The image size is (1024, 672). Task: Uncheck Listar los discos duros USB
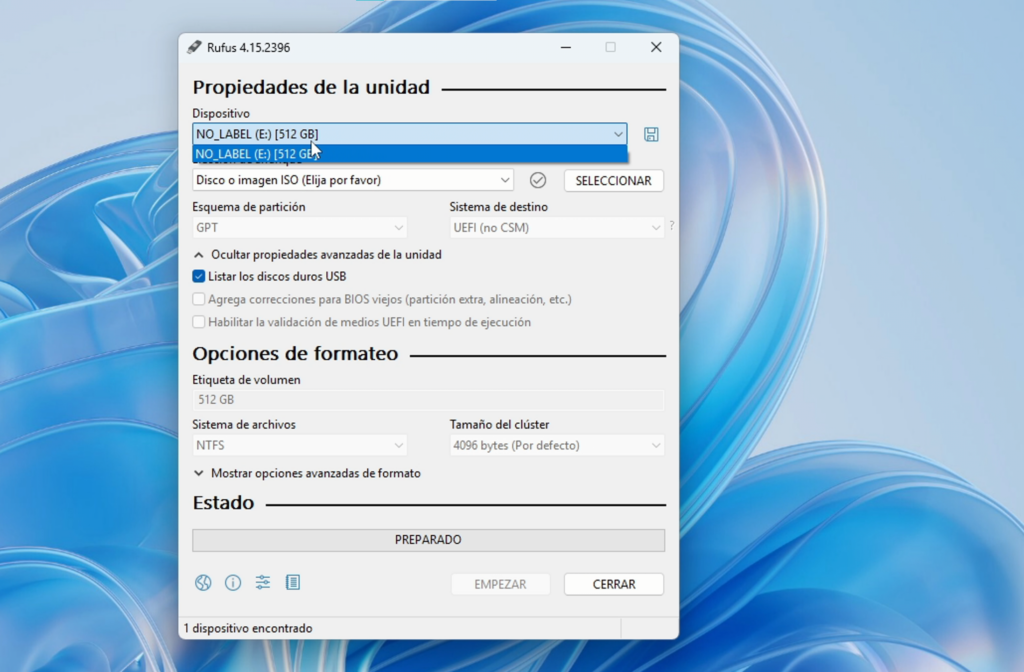tap(199, 276)
